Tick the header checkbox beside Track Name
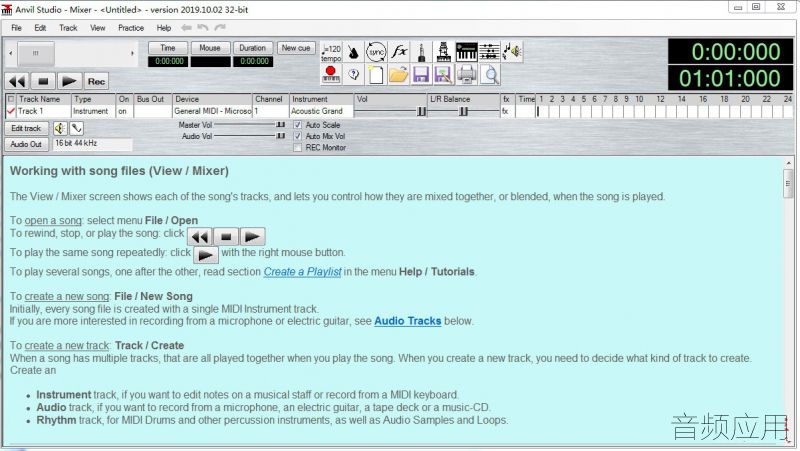 click(11, 99)
